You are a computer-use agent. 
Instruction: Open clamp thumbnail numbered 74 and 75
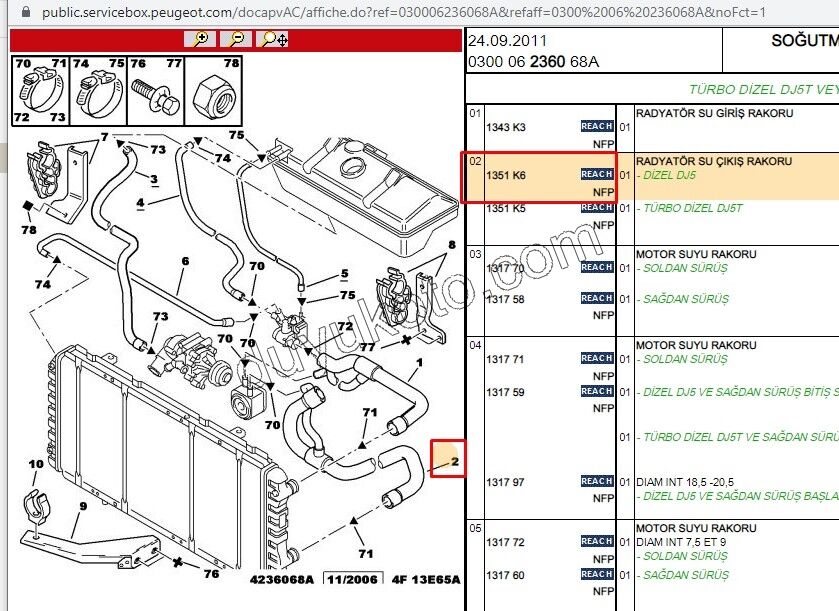click(x=98, y=90)
